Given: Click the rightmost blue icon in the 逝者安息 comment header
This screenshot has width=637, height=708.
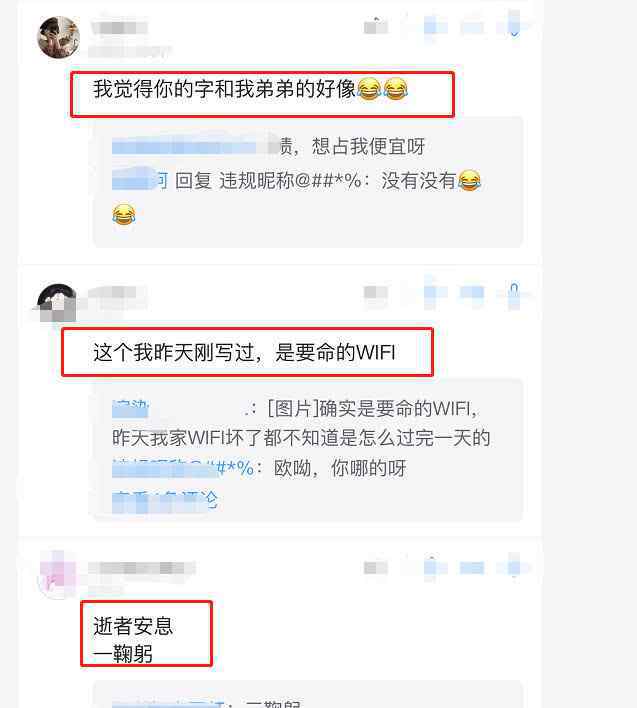Looking at the screenshot, I should [514, 568].
